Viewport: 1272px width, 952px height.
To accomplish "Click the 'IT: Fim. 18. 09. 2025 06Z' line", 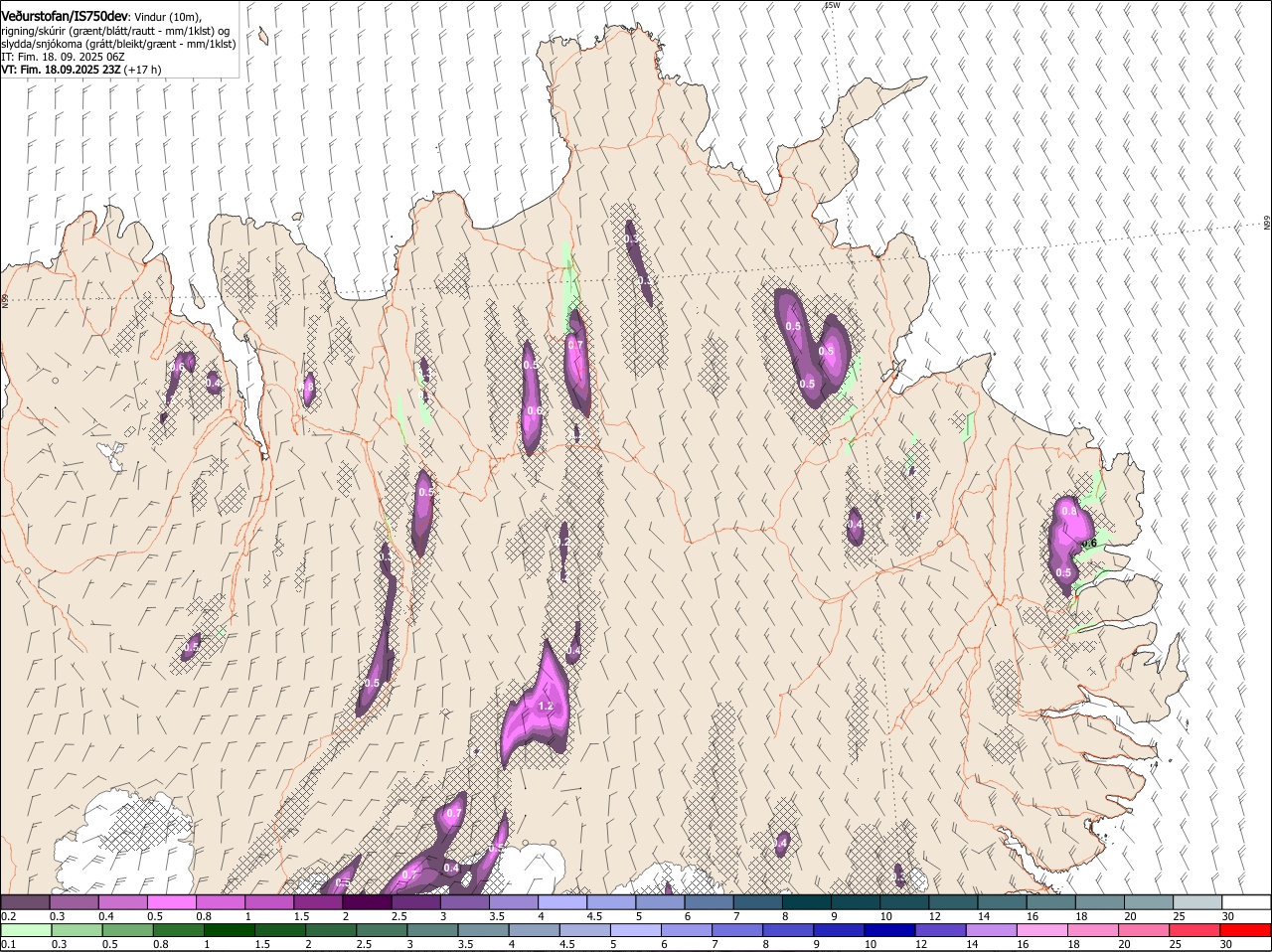I will [63, 57].
